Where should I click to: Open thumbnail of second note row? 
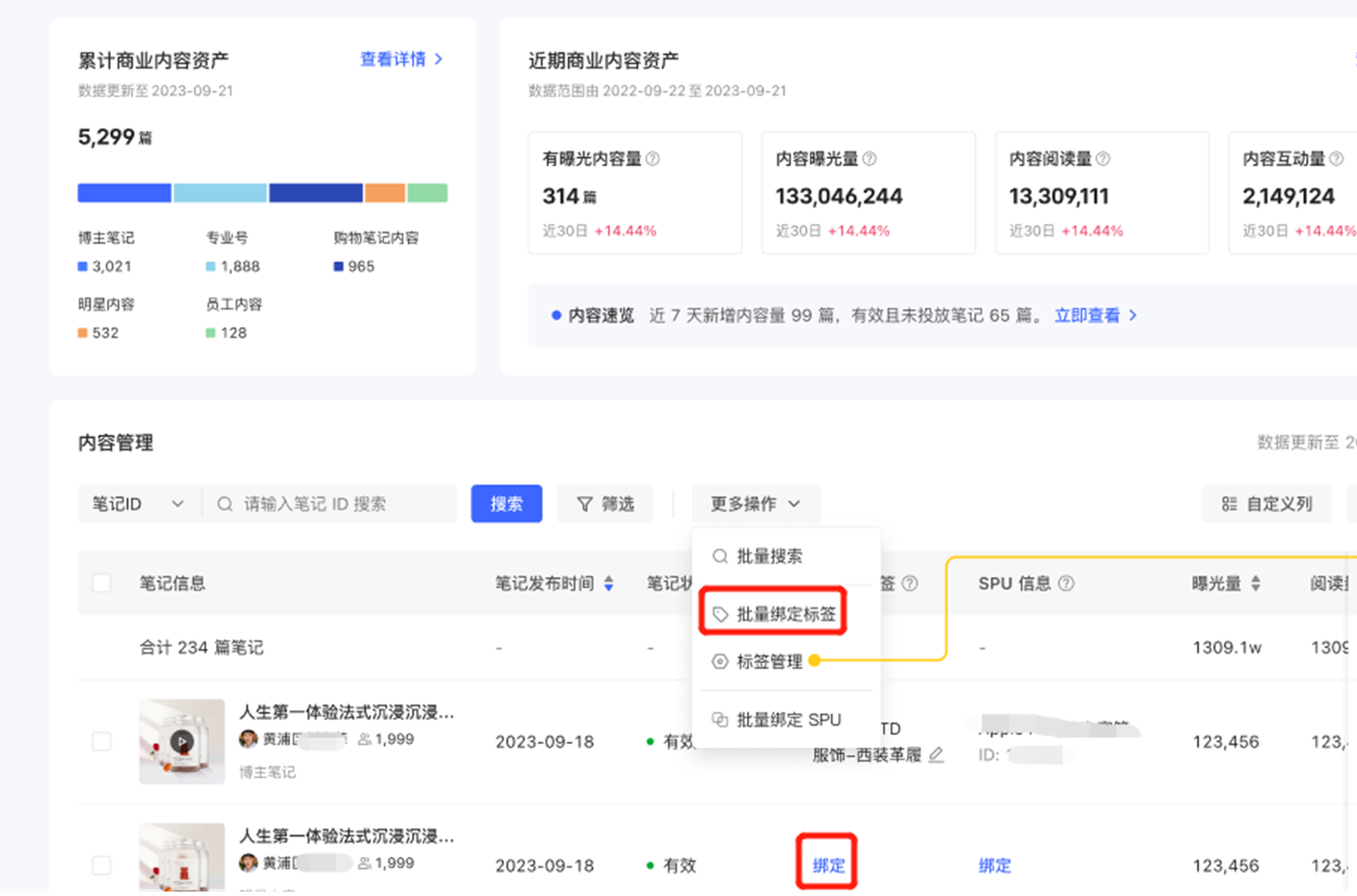pyautogui.click(x=181, y=858)
